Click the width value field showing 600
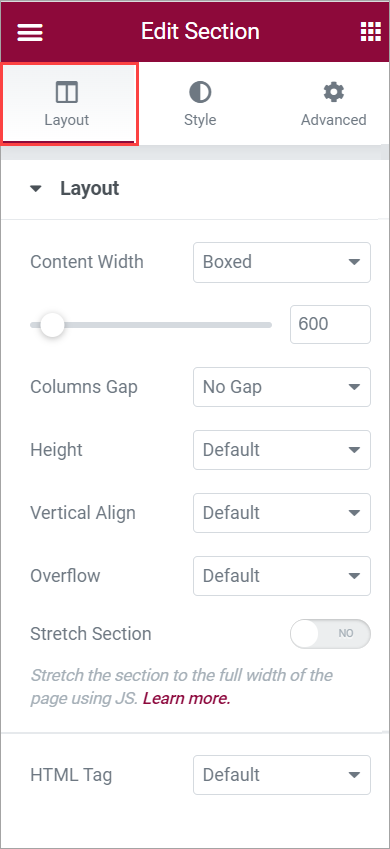The image size is (390, 849). (x=330, y=324)
